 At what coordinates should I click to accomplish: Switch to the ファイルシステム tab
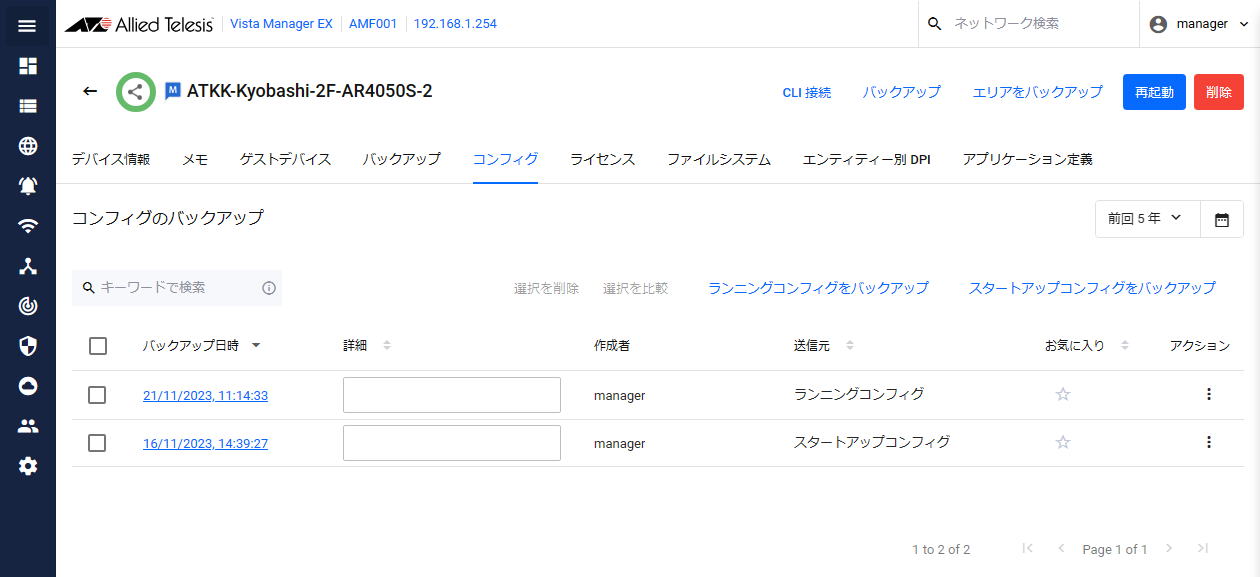(718, 159)
